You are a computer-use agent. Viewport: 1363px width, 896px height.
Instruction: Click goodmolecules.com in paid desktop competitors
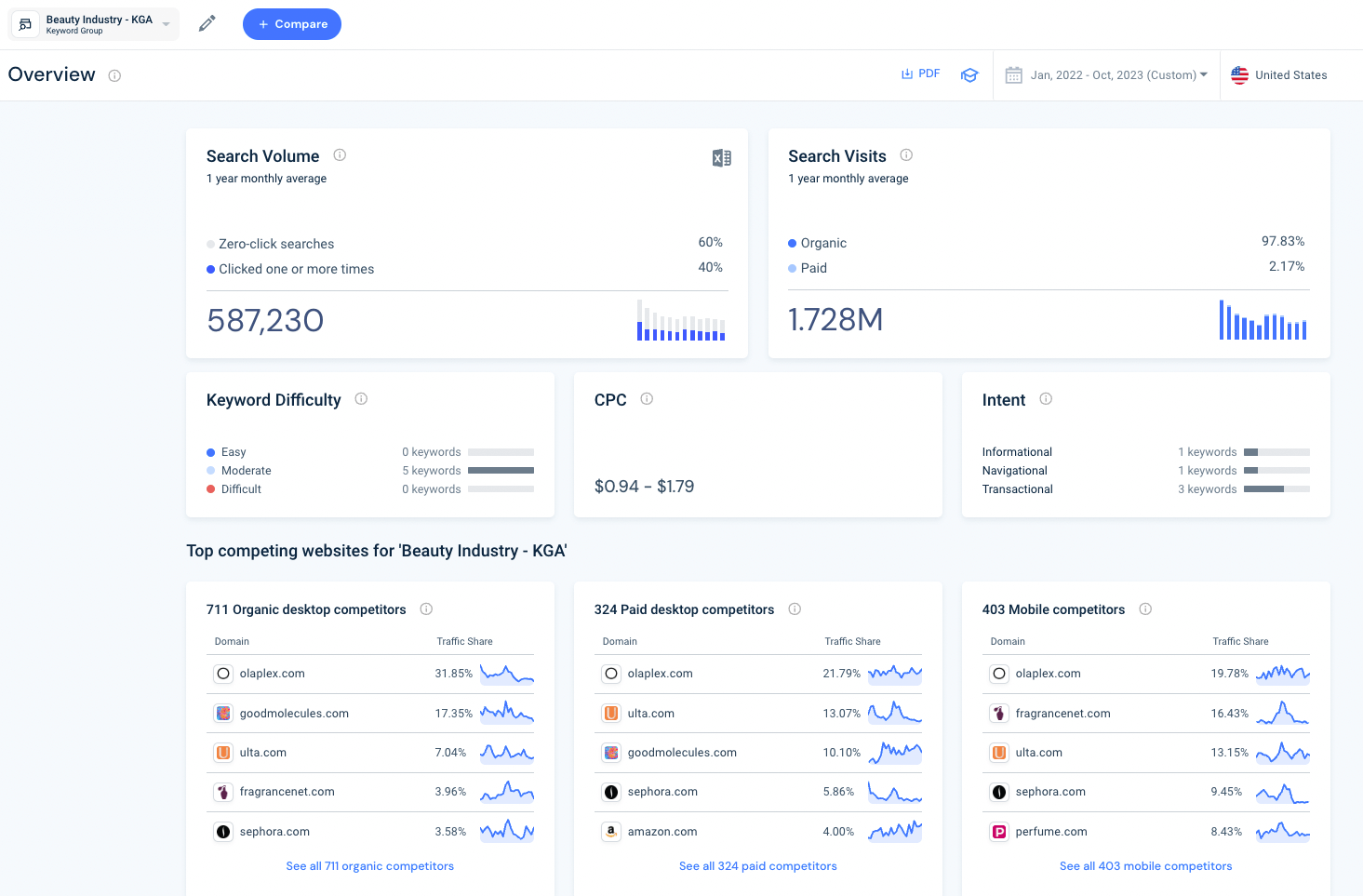(682, 753)
